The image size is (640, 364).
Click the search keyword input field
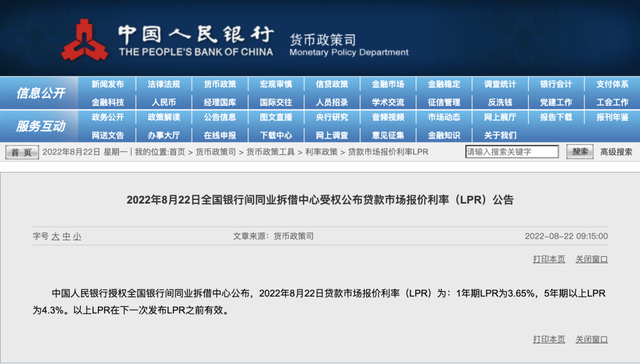click(x=512, y=152)
